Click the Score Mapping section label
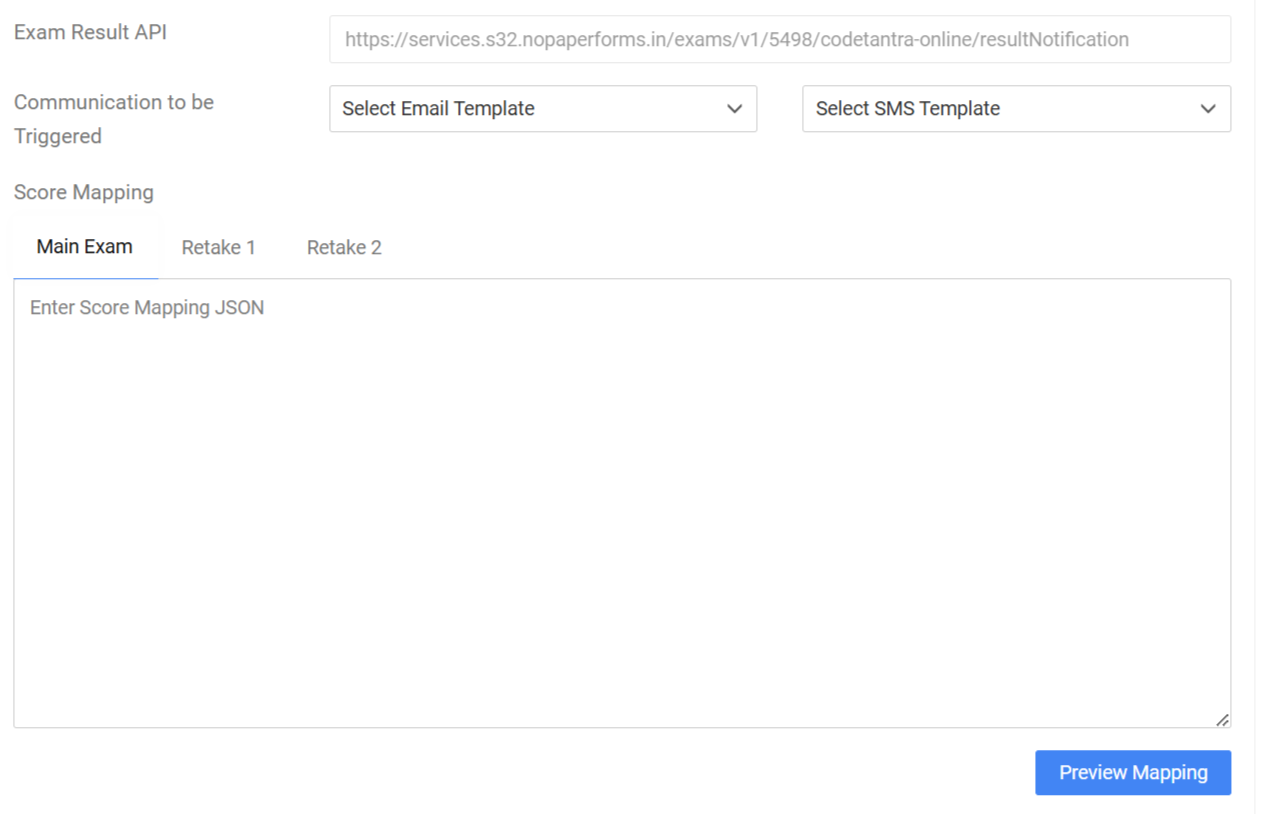Image resolution: width=1264 pixels, height=814 pixels. pyautogui.click(x=84, y=192)
